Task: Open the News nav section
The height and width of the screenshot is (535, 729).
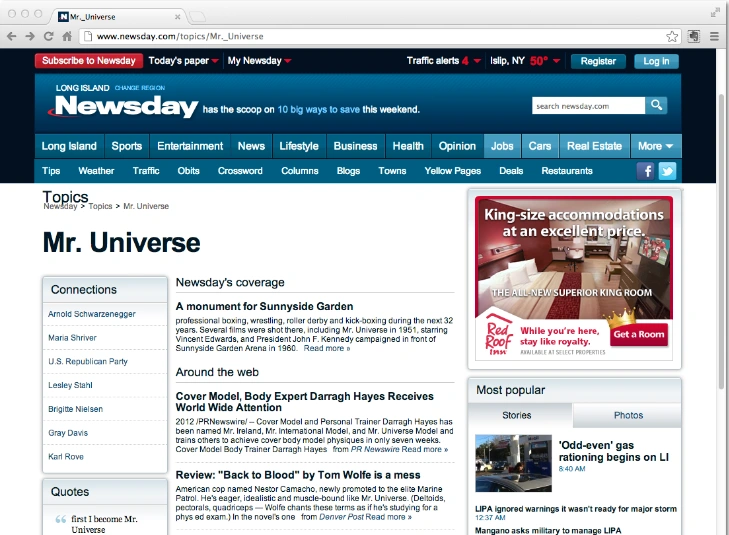Action: (251, 146)
